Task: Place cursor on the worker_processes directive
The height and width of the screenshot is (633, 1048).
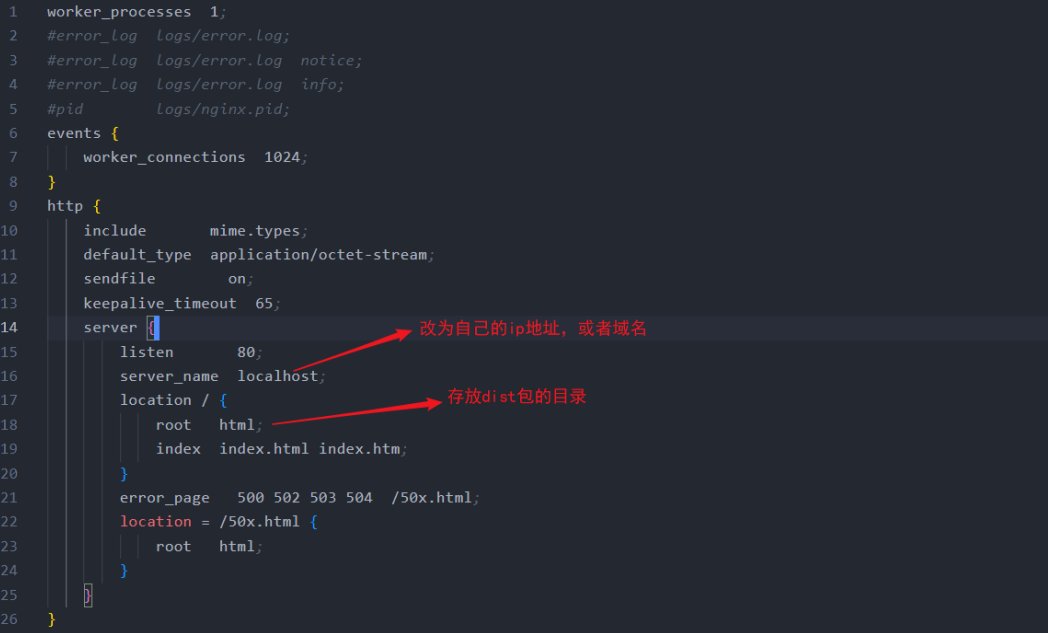Action: point(119,12)
